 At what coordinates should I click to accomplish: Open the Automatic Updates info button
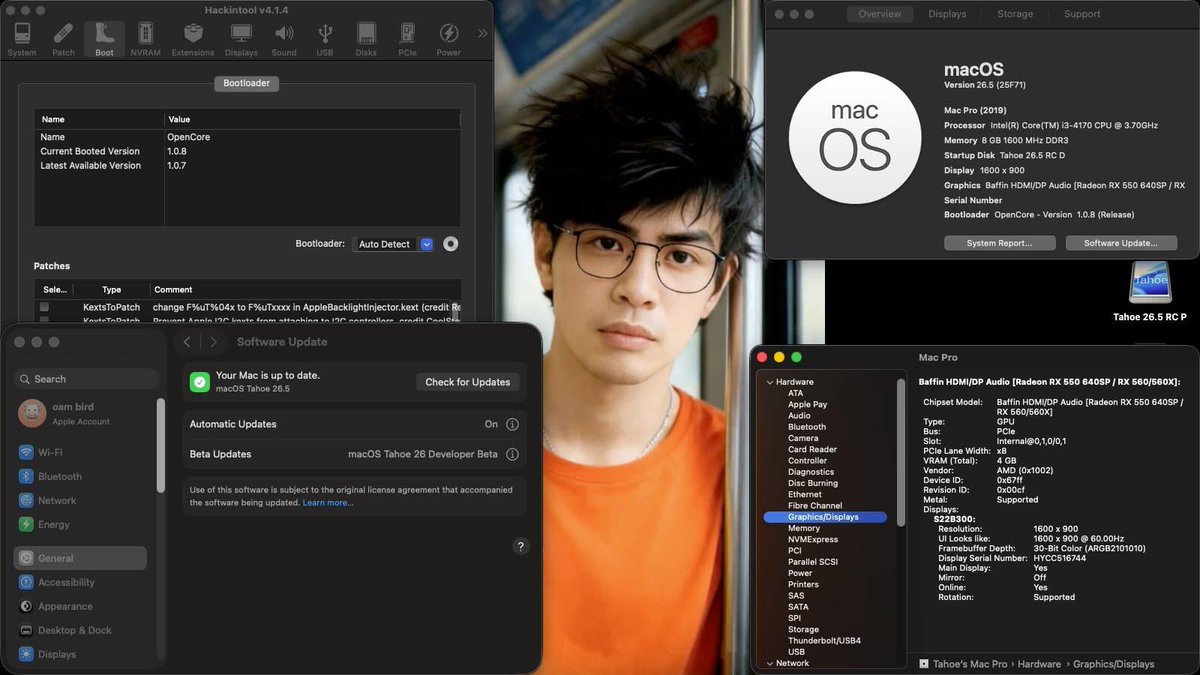click(x=512, y=424)
